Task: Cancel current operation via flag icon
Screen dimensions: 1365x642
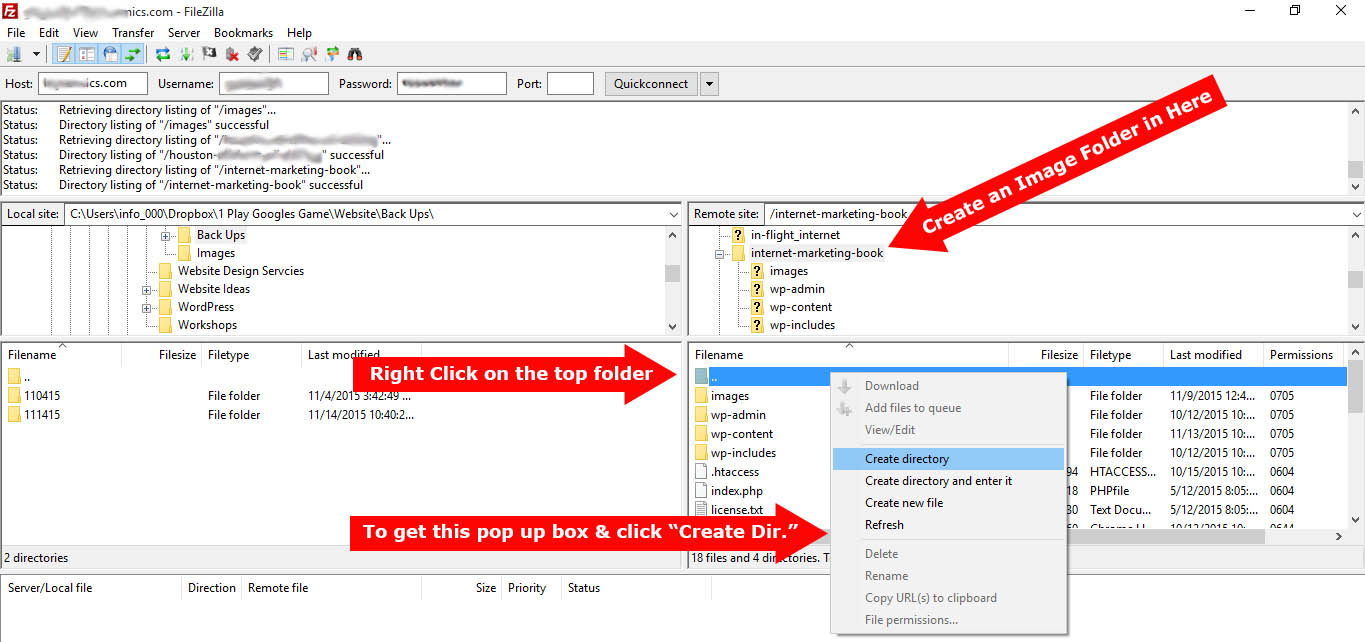Action: 209,54
